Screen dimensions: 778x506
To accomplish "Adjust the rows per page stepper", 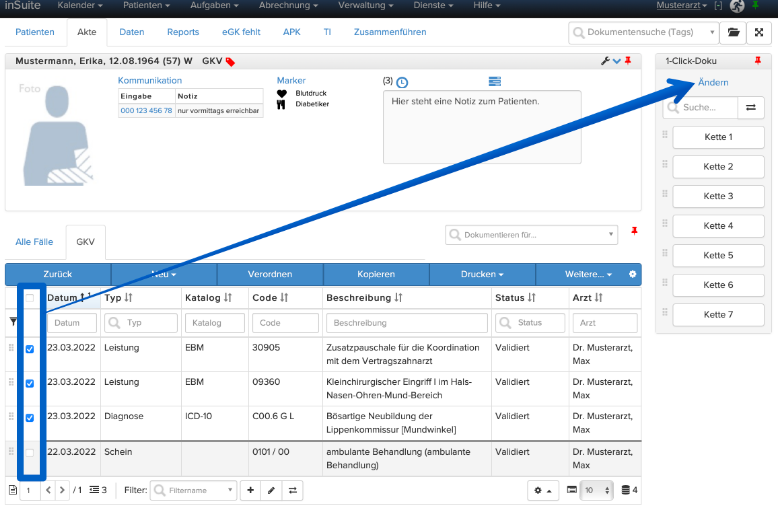I will coord(597,490).
